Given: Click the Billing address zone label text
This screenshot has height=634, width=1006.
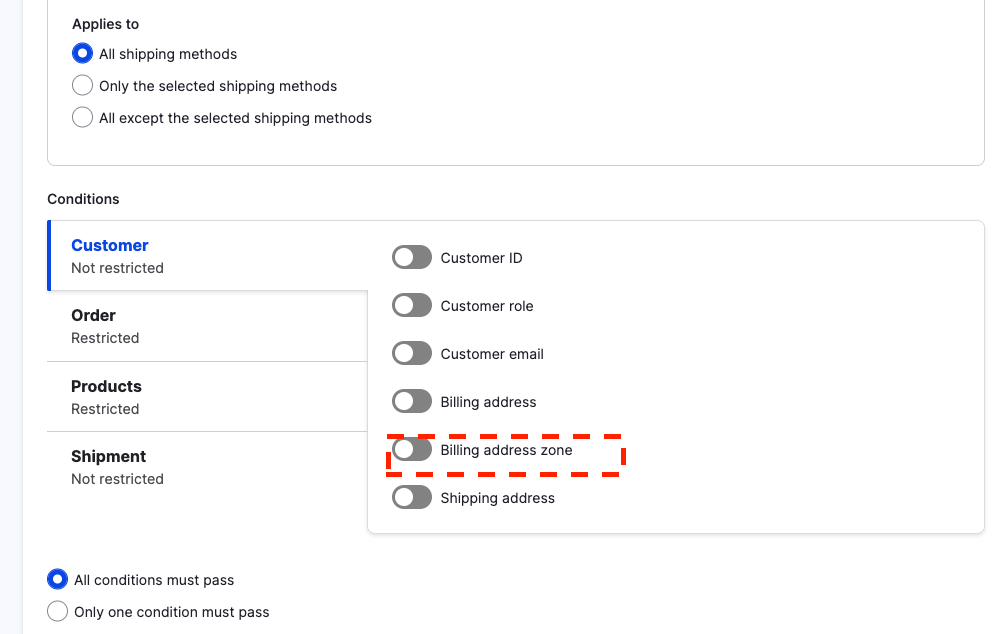Looking at the screenshot, I should (507, 449).
